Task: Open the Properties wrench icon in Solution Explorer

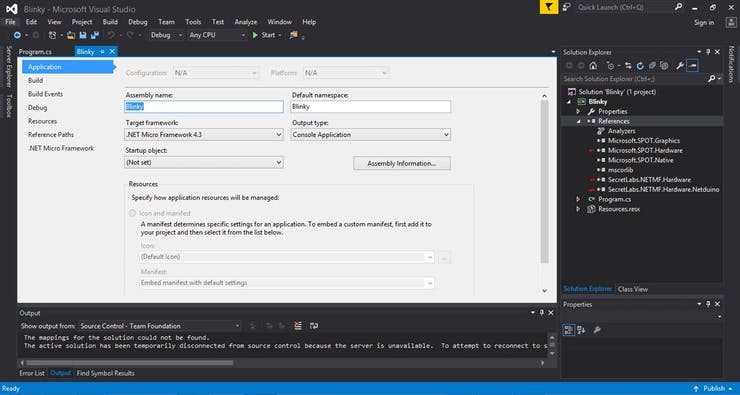Action: (680, 66)
